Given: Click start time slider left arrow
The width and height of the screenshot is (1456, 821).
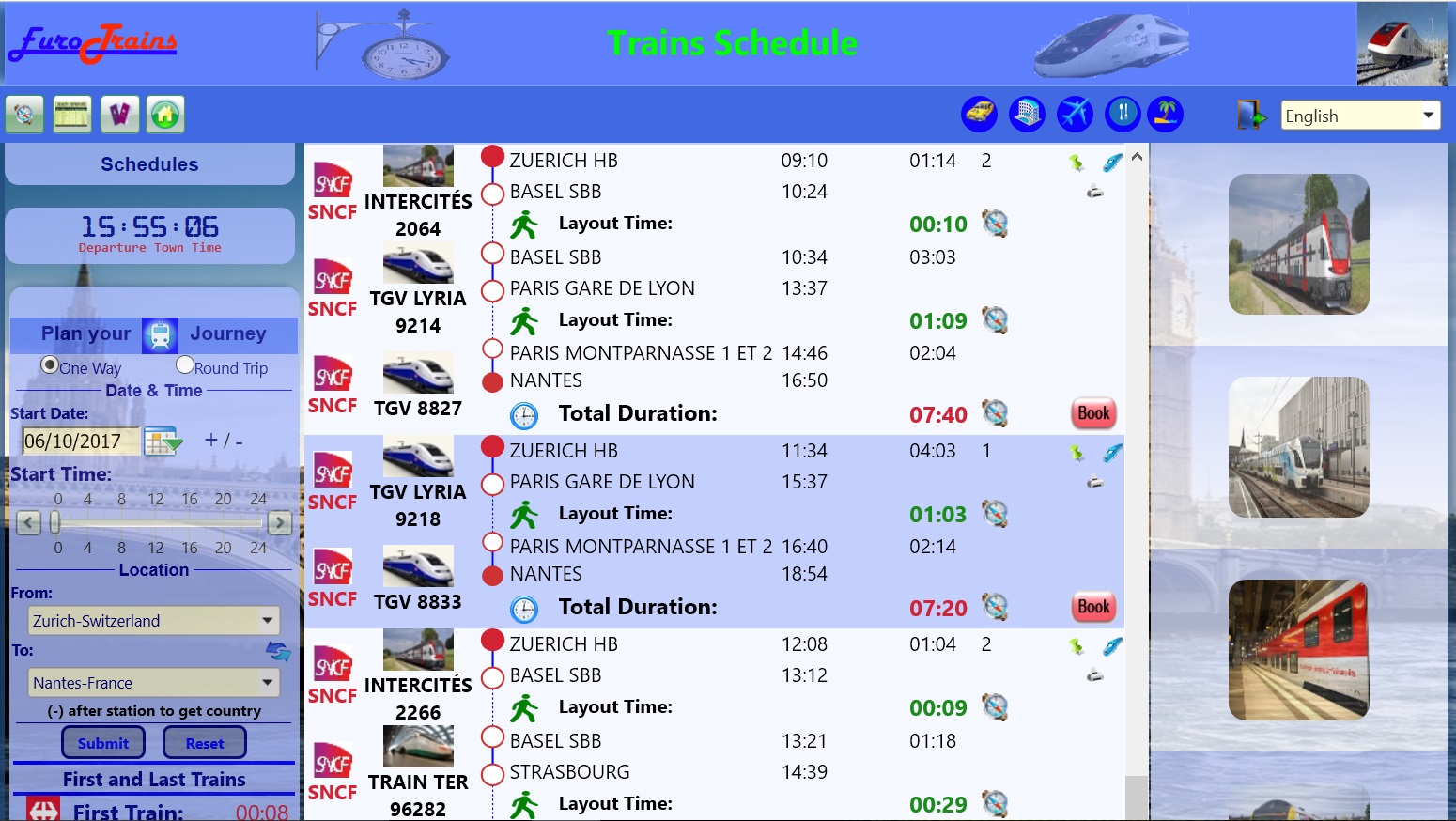Looking at the screenshot, I should (x=29, y=522).
